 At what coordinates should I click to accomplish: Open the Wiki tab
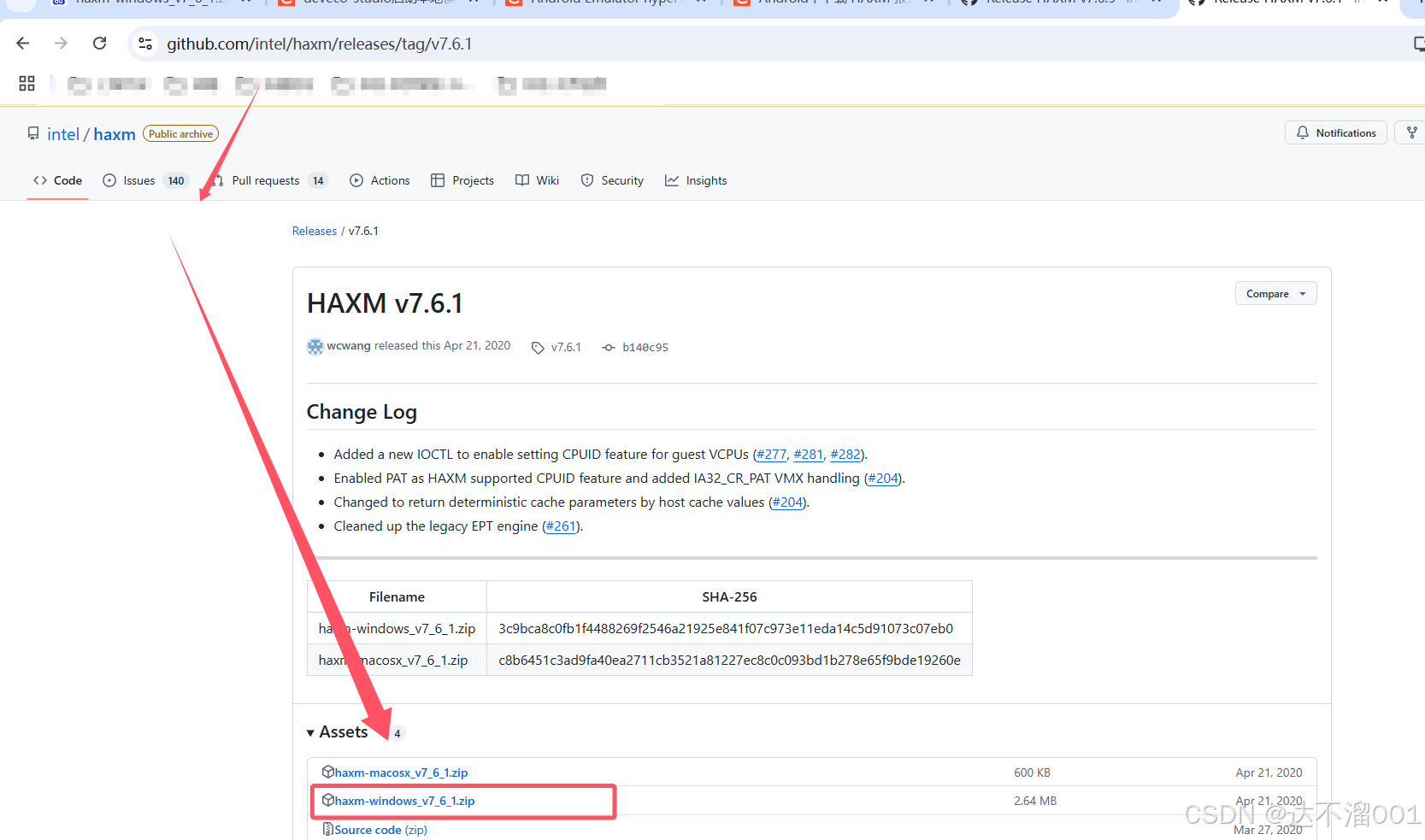537,180
